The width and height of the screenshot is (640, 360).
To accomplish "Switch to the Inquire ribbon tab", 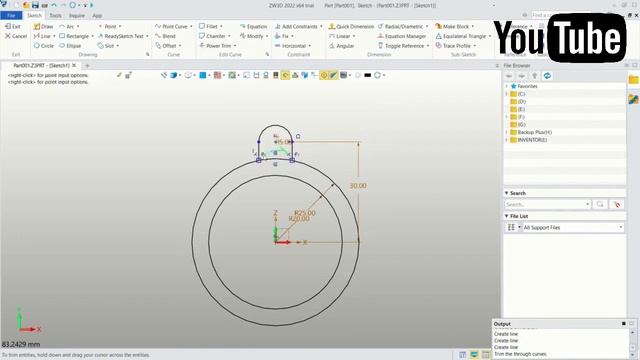I will [x=77, y=16].
